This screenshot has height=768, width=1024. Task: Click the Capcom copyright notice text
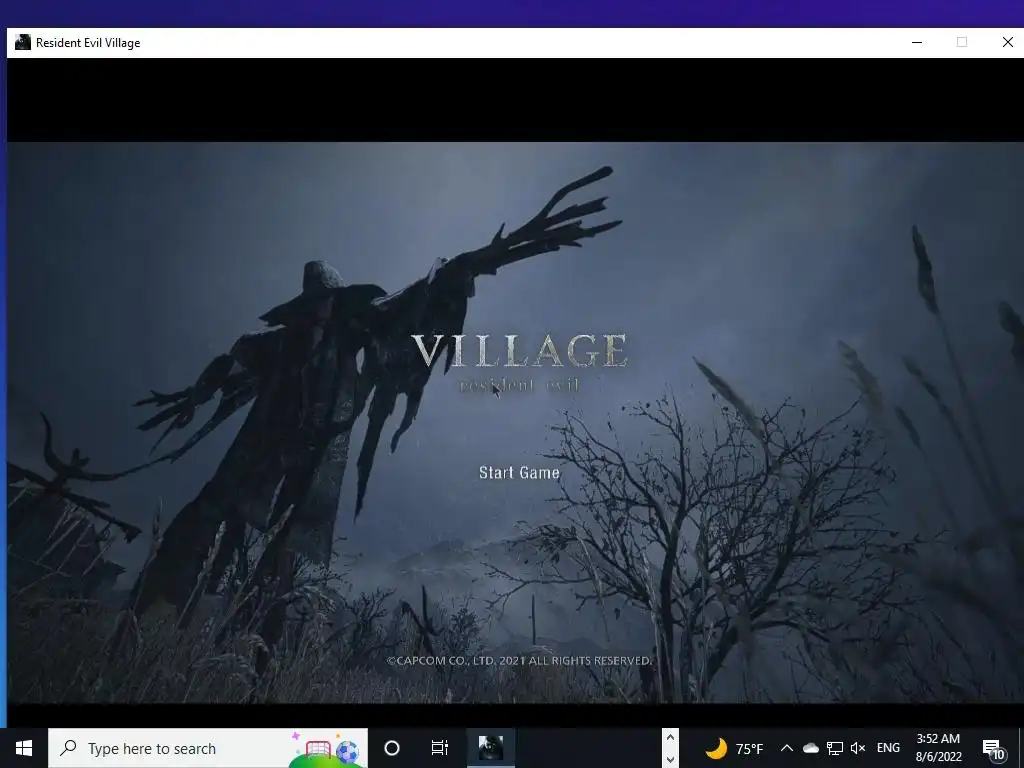pyautogui.click(x=519, y=661)
